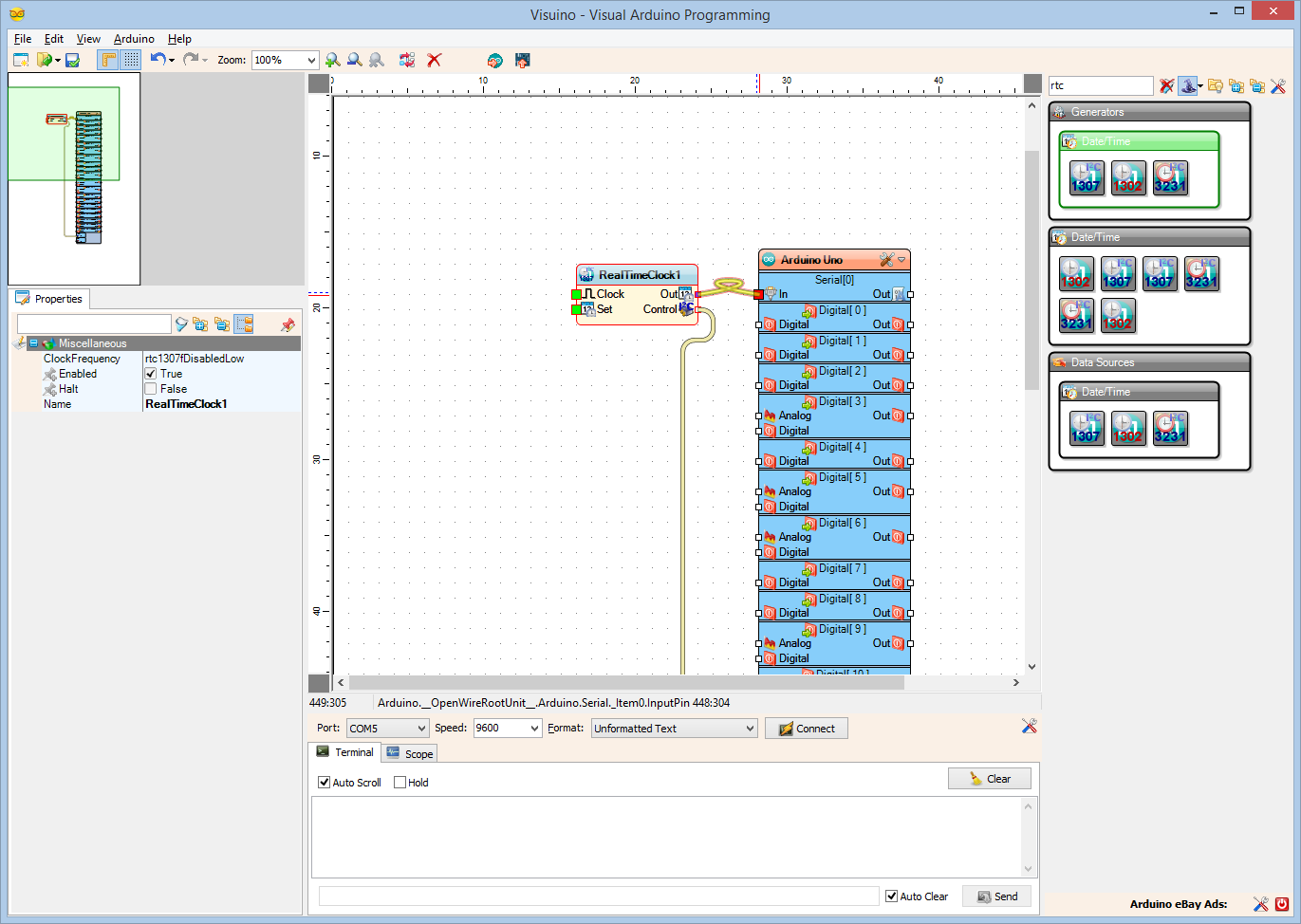
Task: Click the wizard hat palette icon
Action: point(1188,86)
